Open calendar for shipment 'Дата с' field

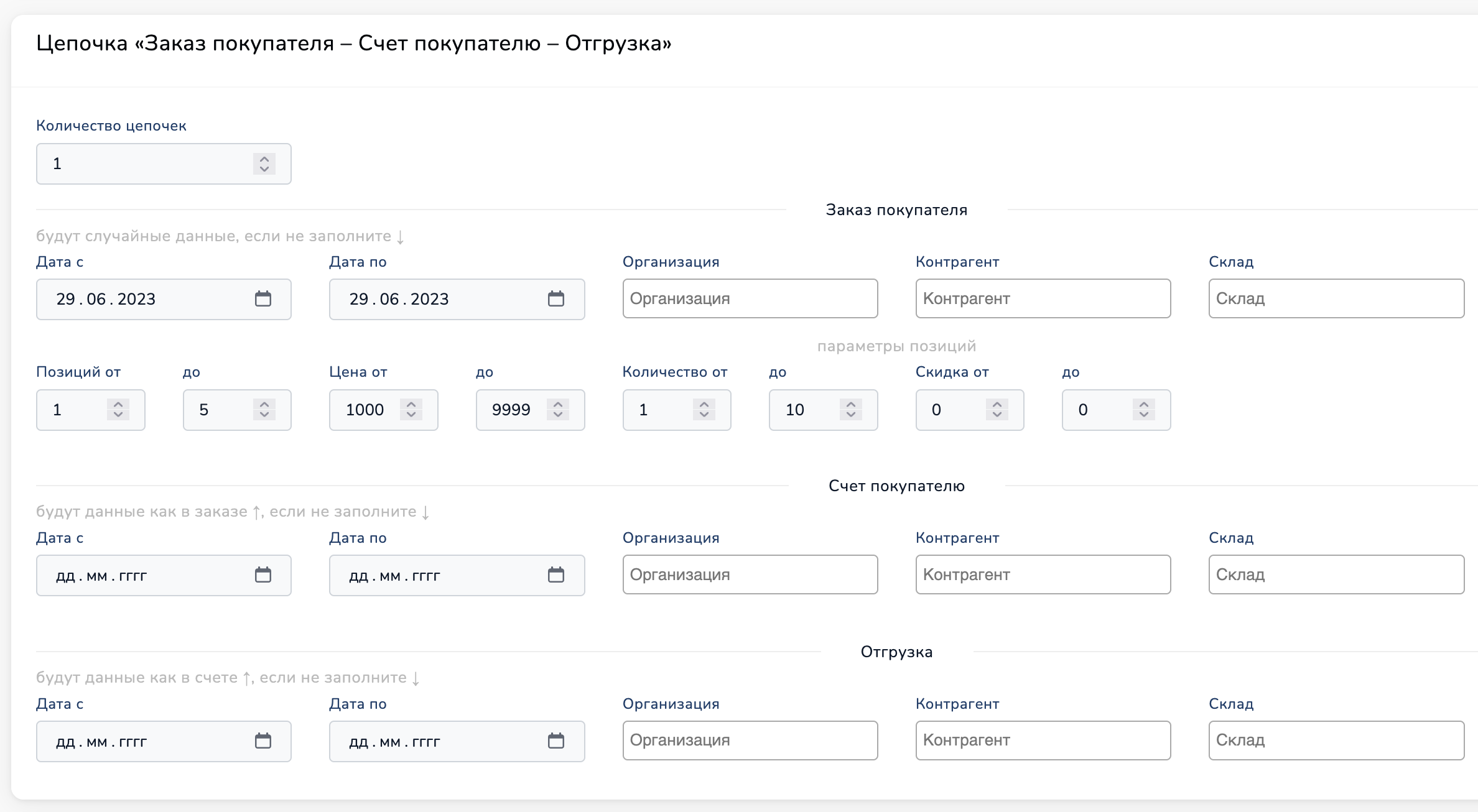pyautogui.click(x=263, y=741)
